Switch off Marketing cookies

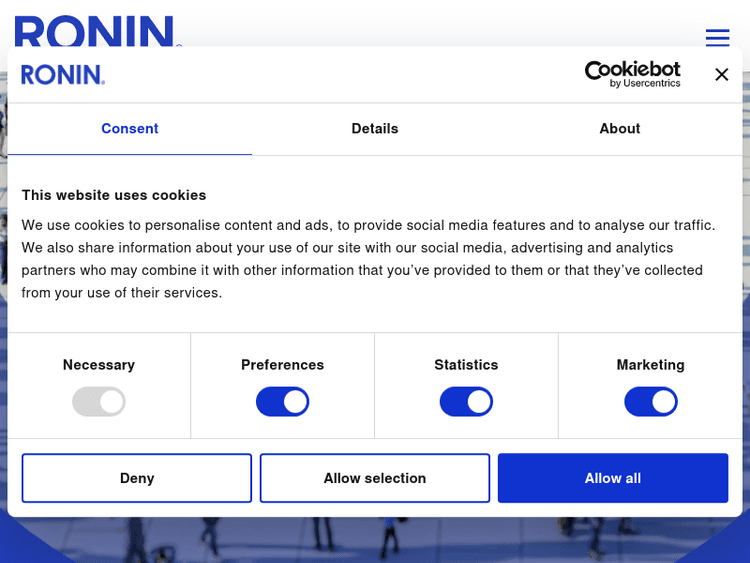tap(650, 402)
